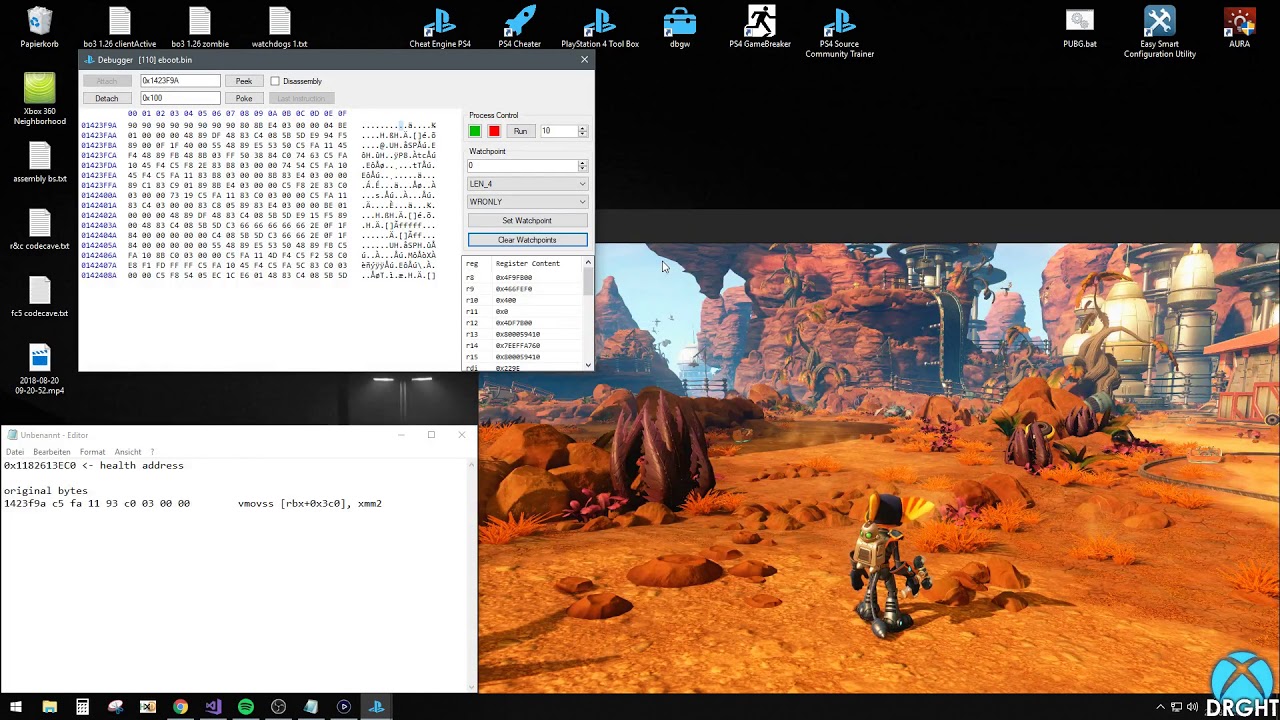Switch to OBS Studio in taskbar

click(x=278, y=707)
